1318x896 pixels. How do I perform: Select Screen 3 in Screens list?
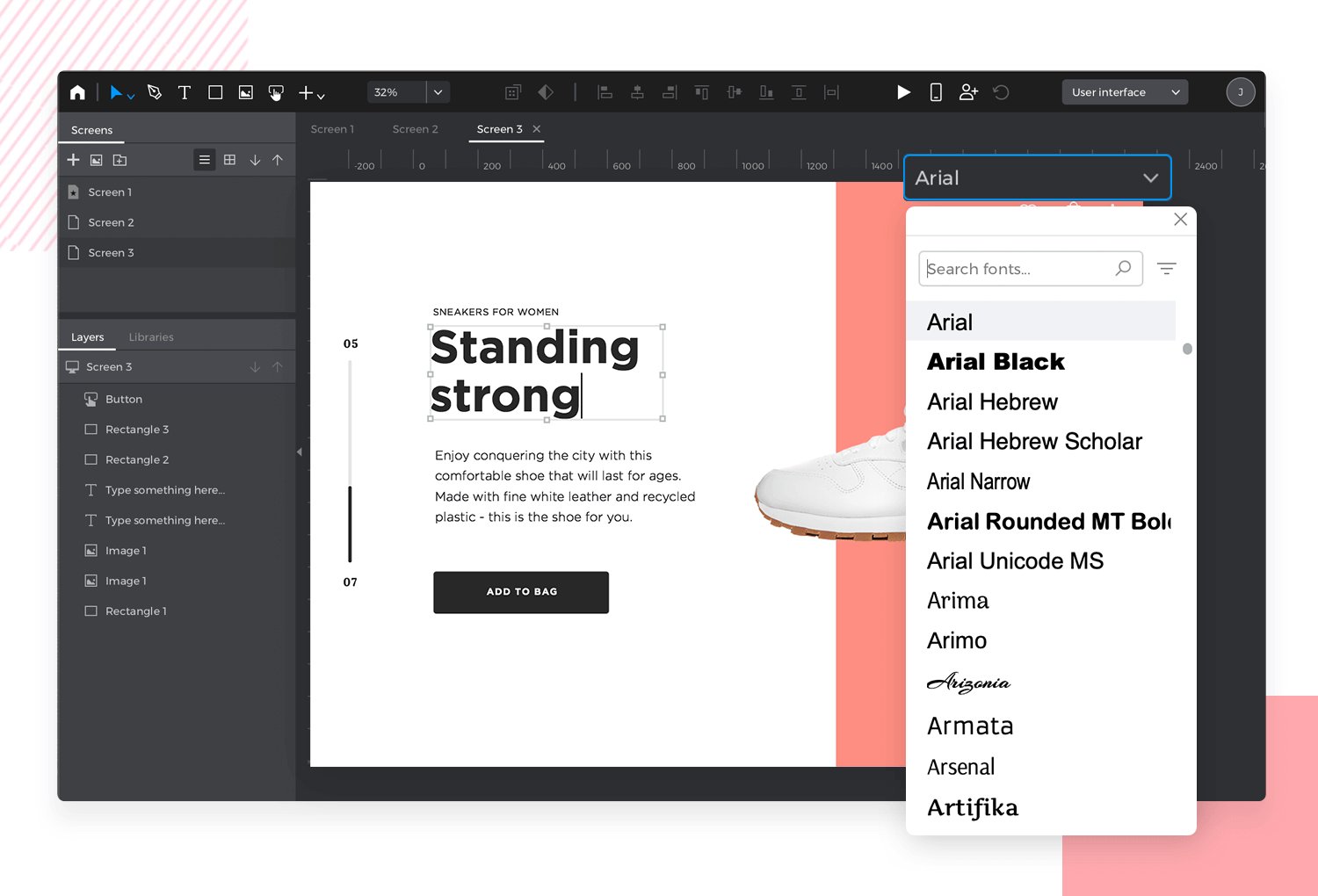177,253
